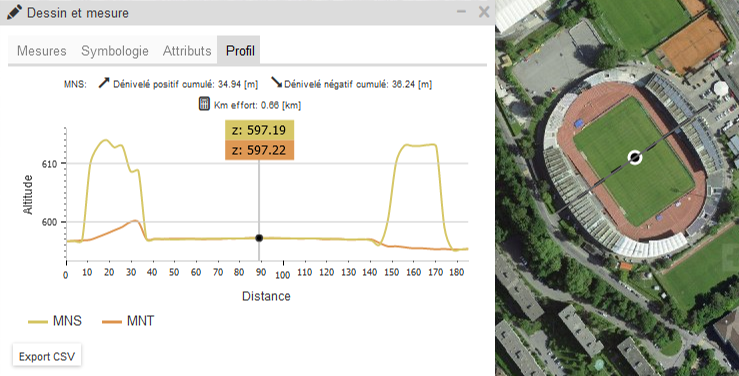Select the Attributs tab

click(x=187, y=50)
